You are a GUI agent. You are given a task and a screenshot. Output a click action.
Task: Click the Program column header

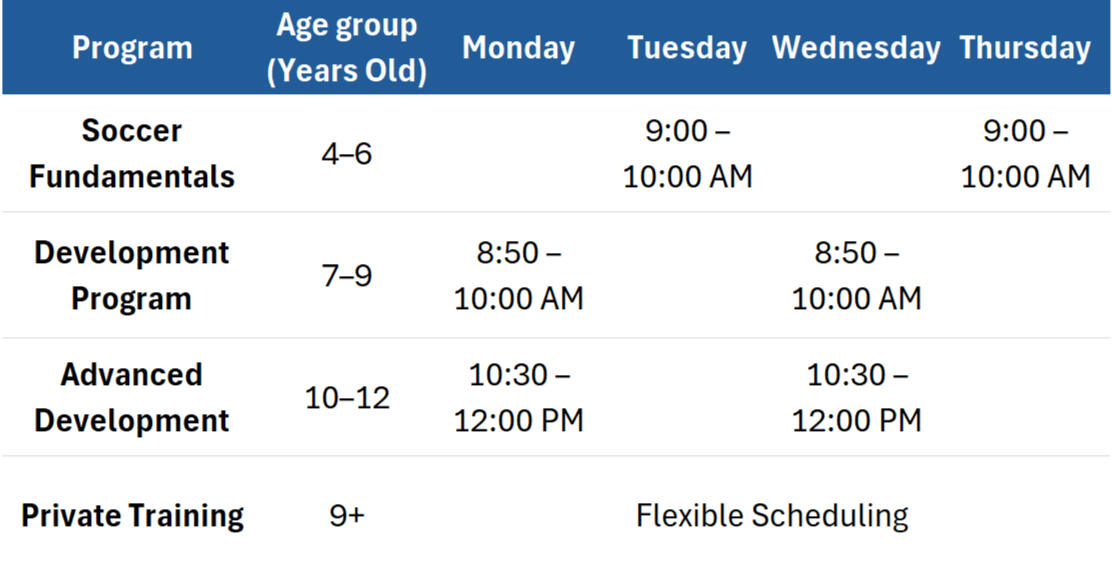tap(132, 48)
